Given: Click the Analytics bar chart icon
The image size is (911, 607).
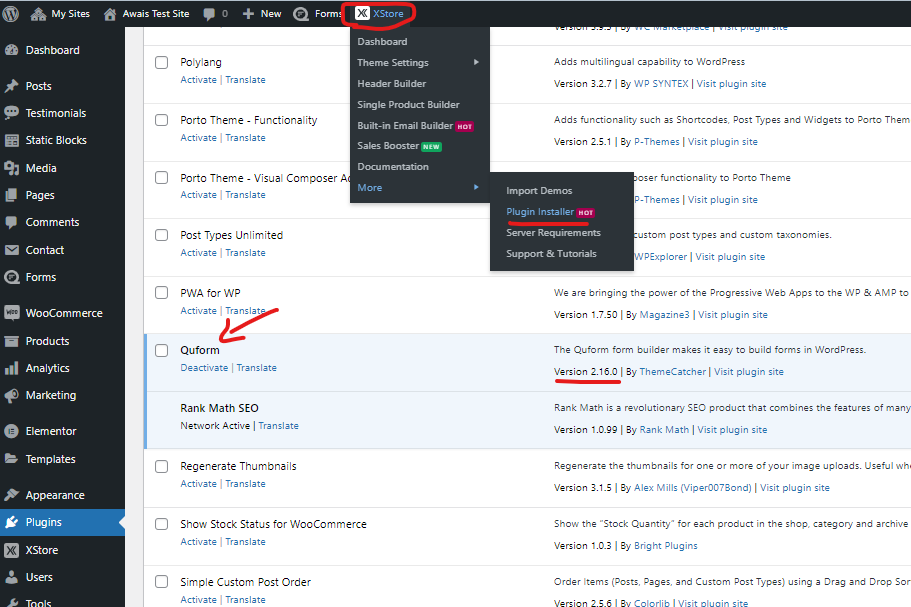Looking at the screenshot, I should click(12, 368).
